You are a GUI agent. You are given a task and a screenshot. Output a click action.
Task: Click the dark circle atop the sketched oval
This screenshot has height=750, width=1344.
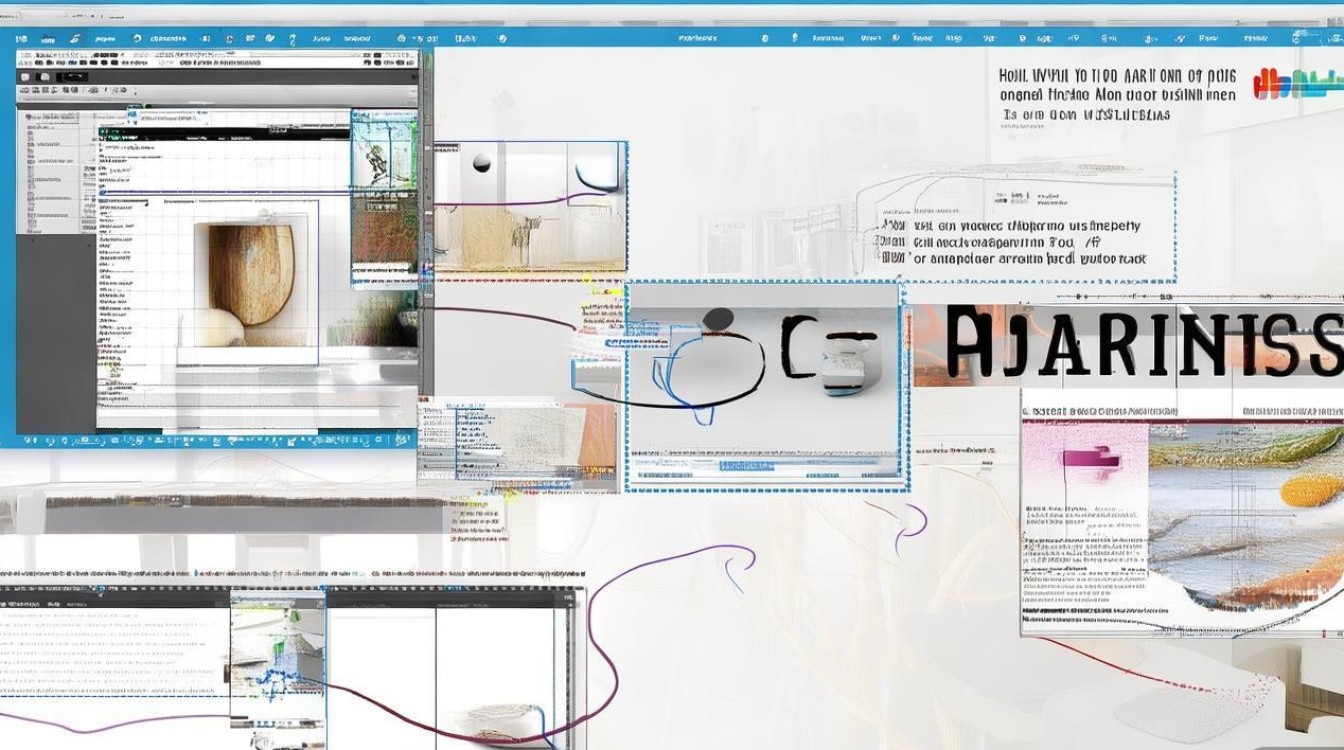tap(716, 320)
